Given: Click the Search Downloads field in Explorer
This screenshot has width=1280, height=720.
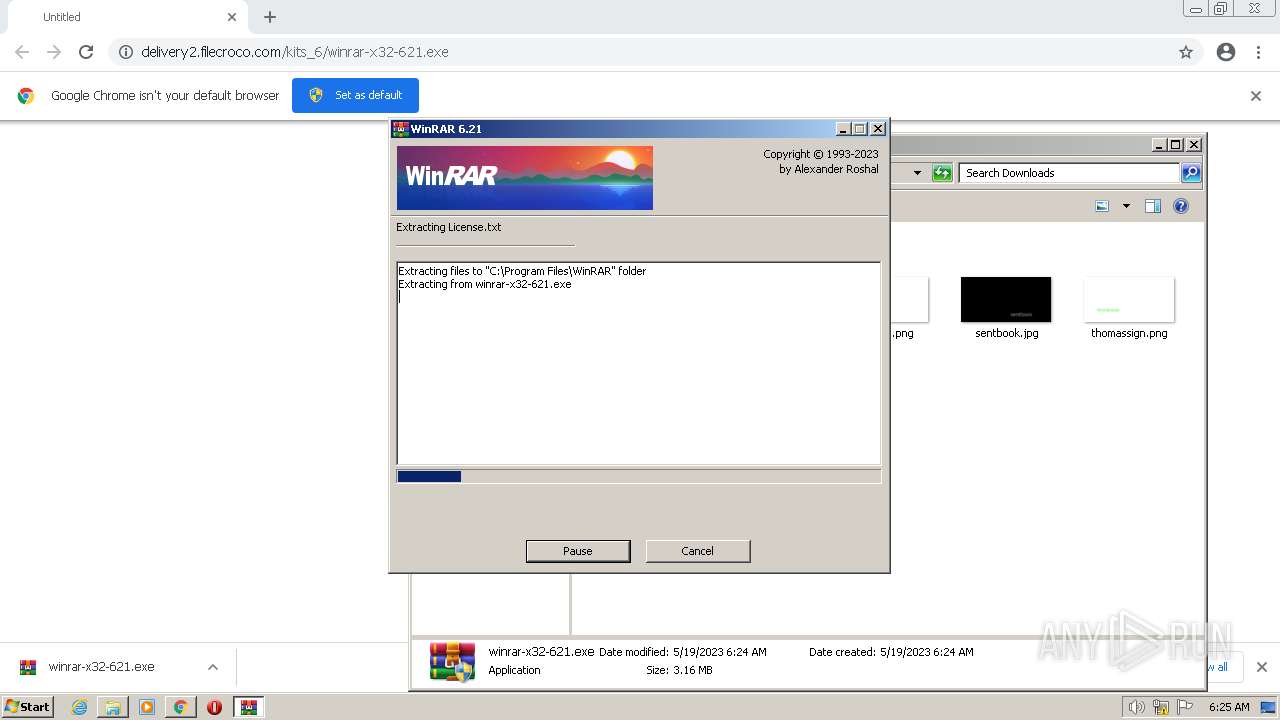Looking at the screenshot, I should pyautogui.click(x=1069, y=173).
